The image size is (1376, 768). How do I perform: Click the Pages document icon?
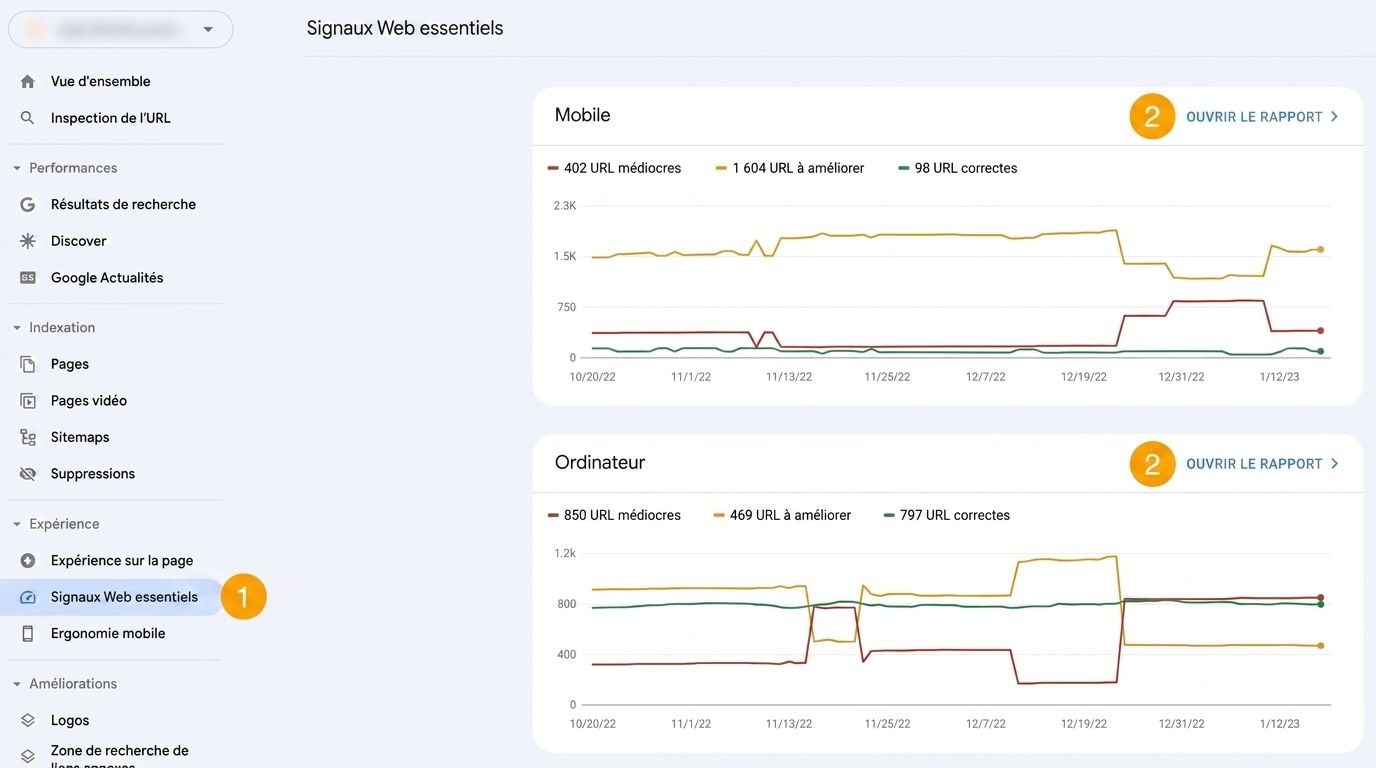pos(28,364)
